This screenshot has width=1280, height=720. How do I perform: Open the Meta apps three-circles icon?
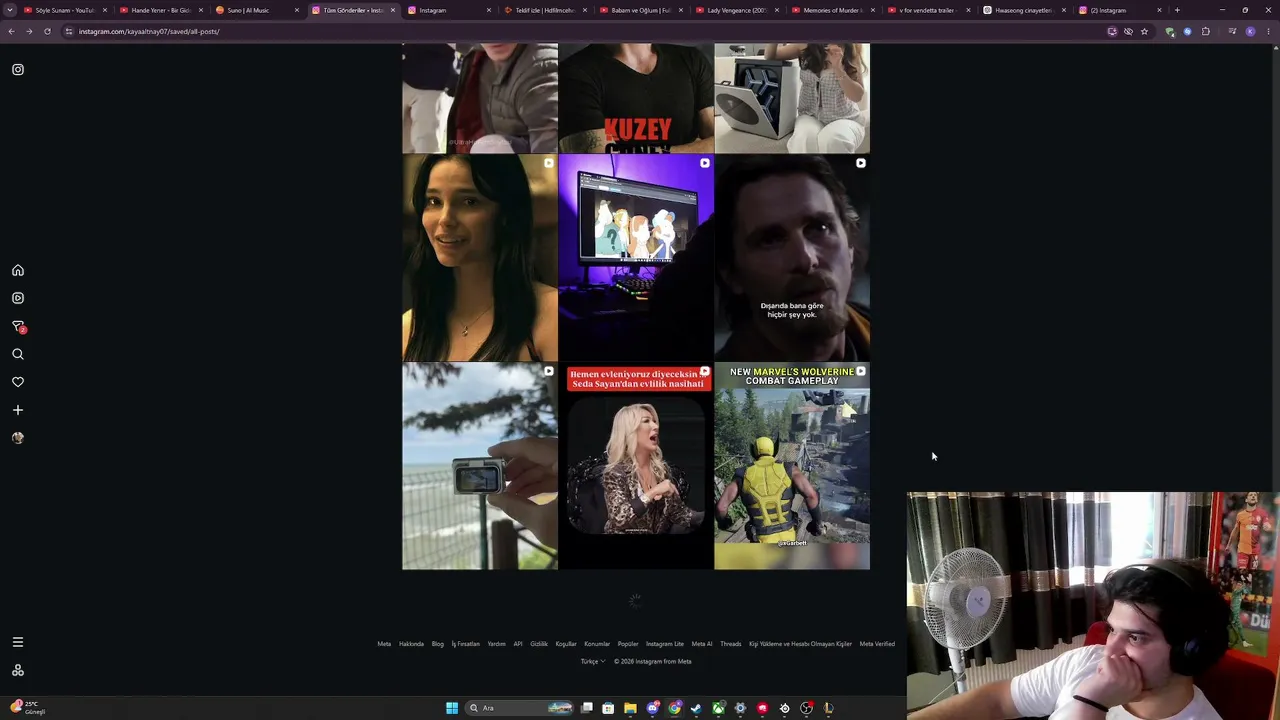click(18, 670)
